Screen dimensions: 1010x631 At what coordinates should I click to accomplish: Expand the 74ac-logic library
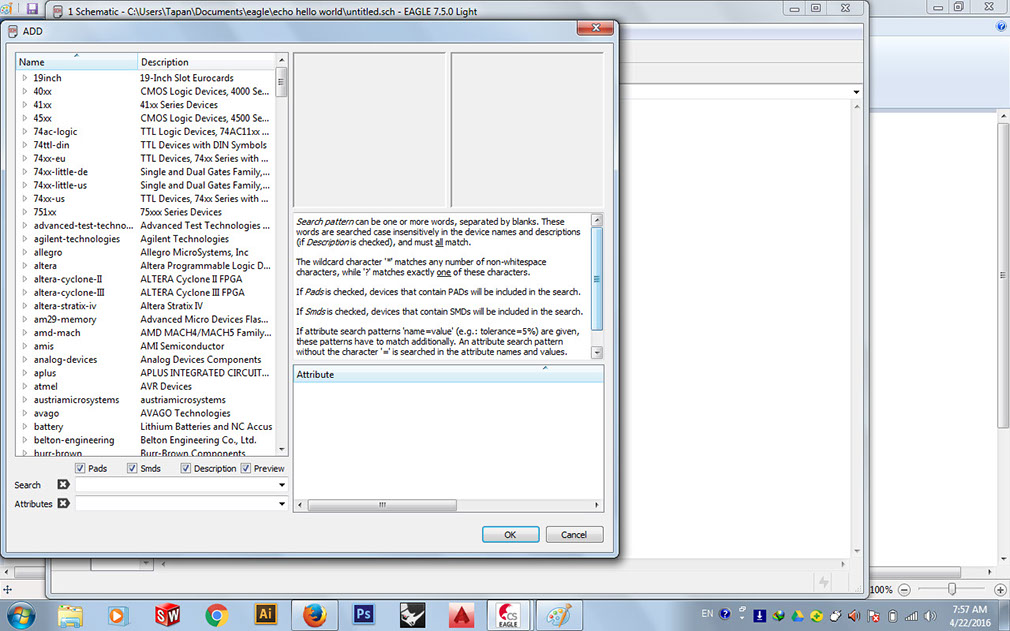(x=24, y=131)
